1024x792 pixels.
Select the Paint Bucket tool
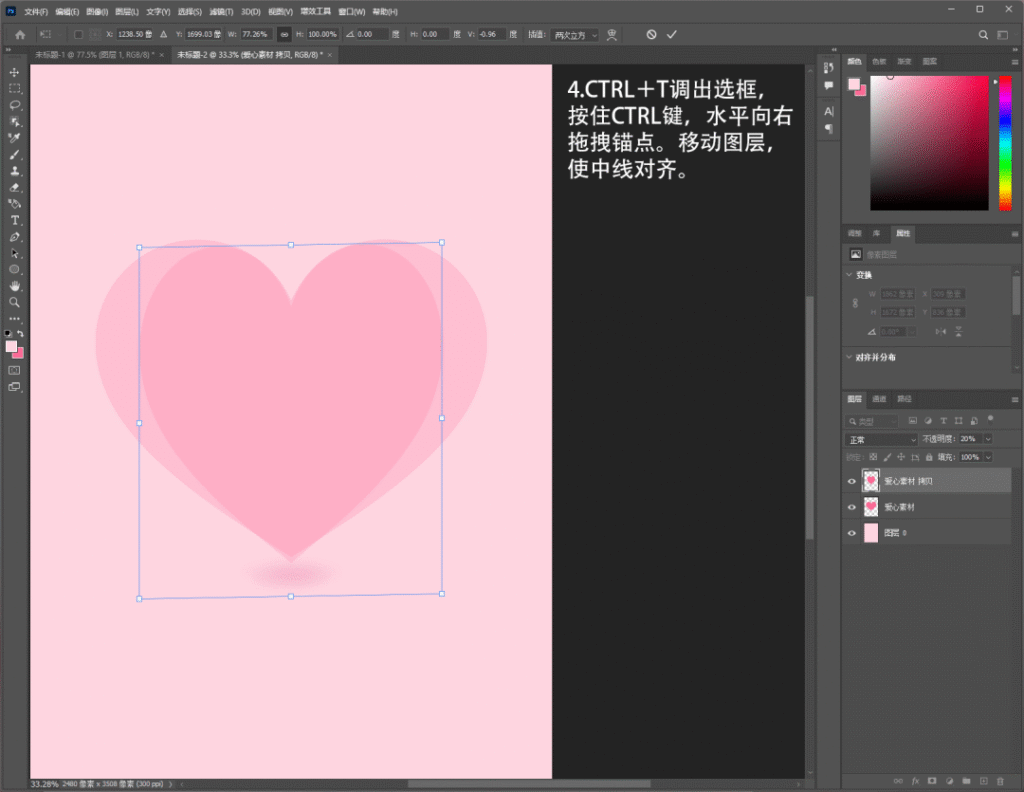pos(14,204)
